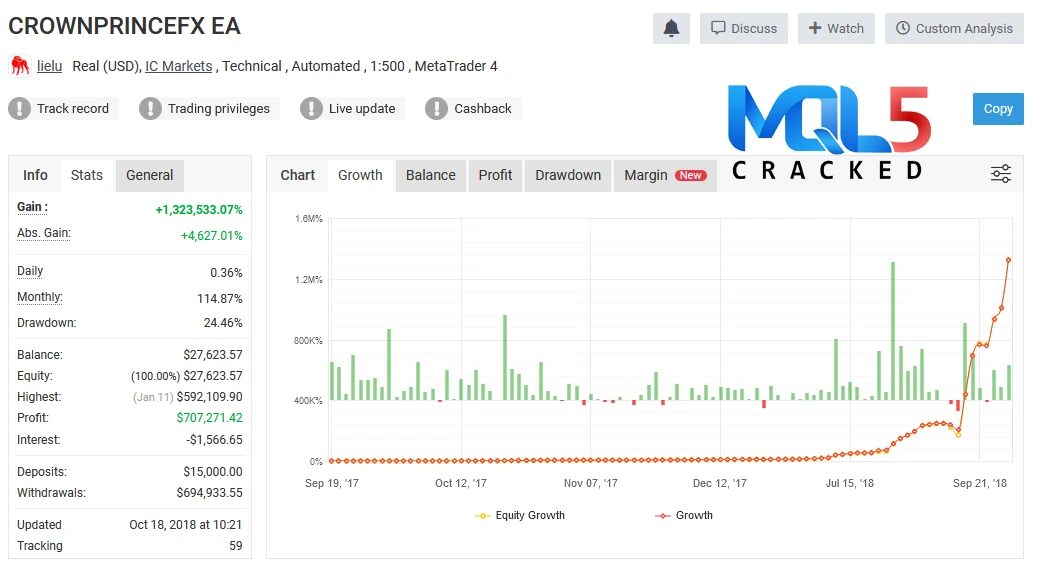The height and width of the screenshot is (561, 1057).
Task: Click the notification bell icon
Action: tap(671, 28)
